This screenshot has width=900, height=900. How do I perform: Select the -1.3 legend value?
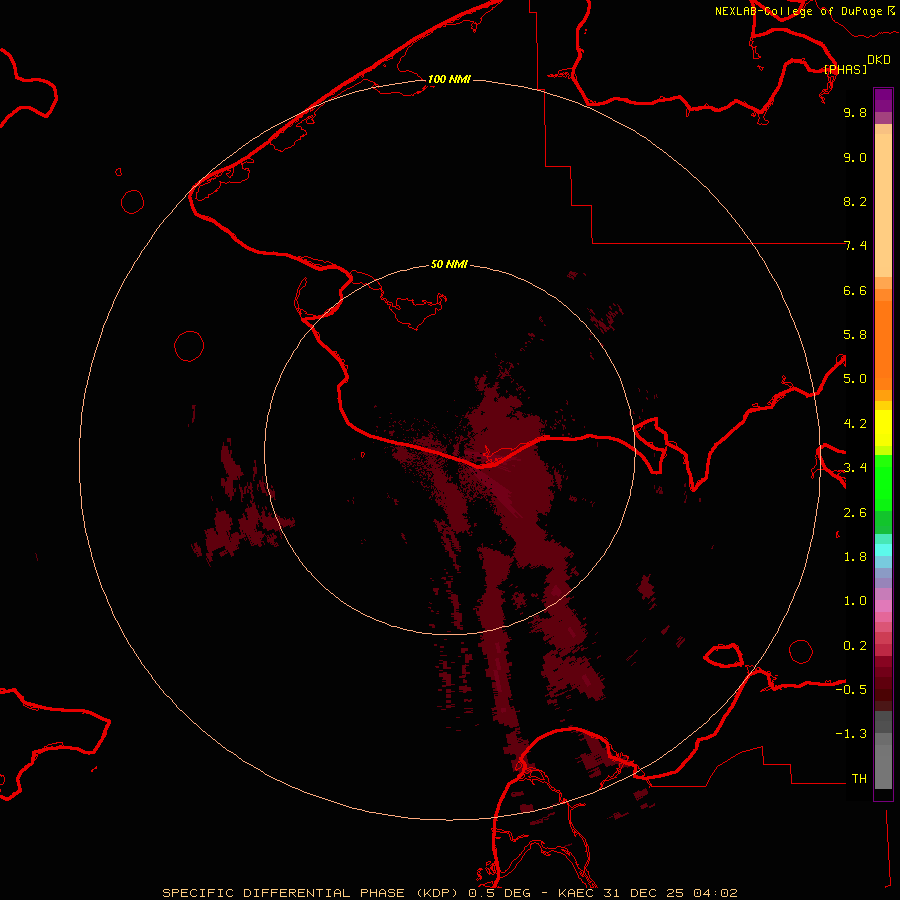851,734
